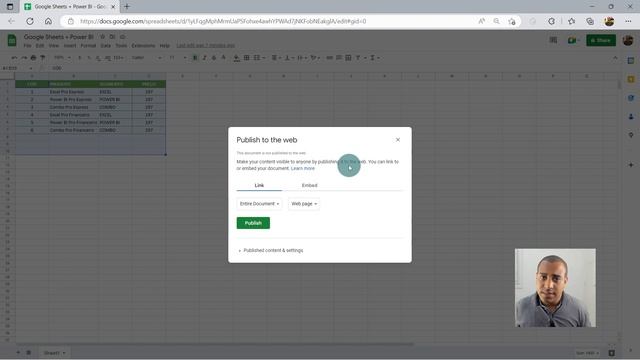Viewport: 640px width, 360px height.
Task: Toggle strikethrough formatting in toolbar
Action: click(x=214, y=58)
